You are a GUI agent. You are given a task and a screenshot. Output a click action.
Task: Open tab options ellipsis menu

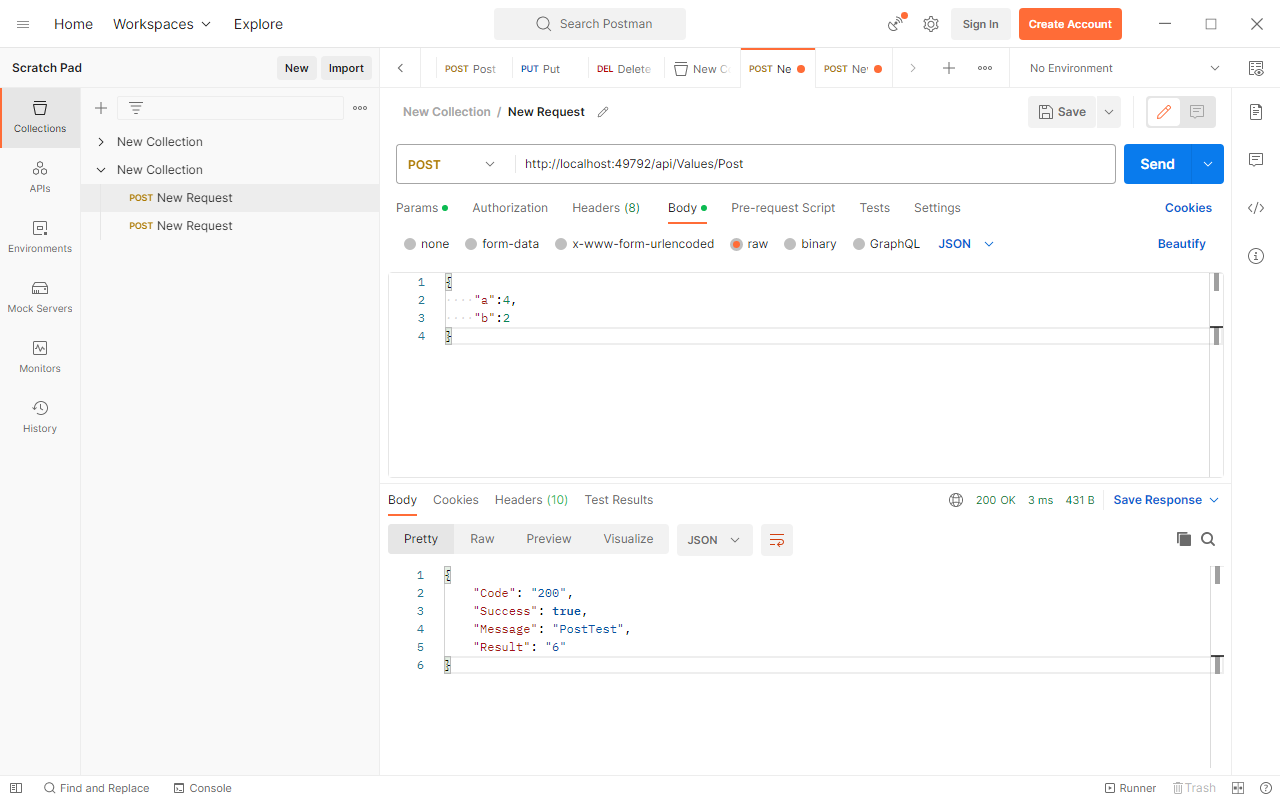tap(985, 68)
